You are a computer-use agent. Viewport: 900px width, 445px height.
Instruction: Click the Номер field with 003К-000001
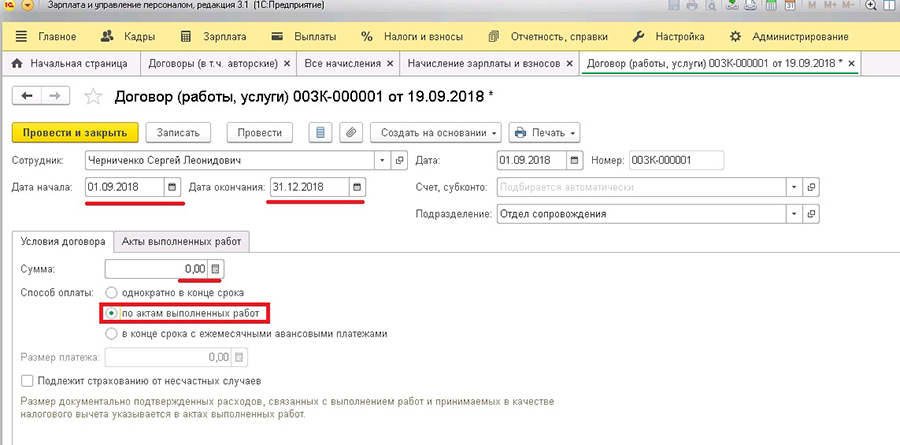(677, 161)
